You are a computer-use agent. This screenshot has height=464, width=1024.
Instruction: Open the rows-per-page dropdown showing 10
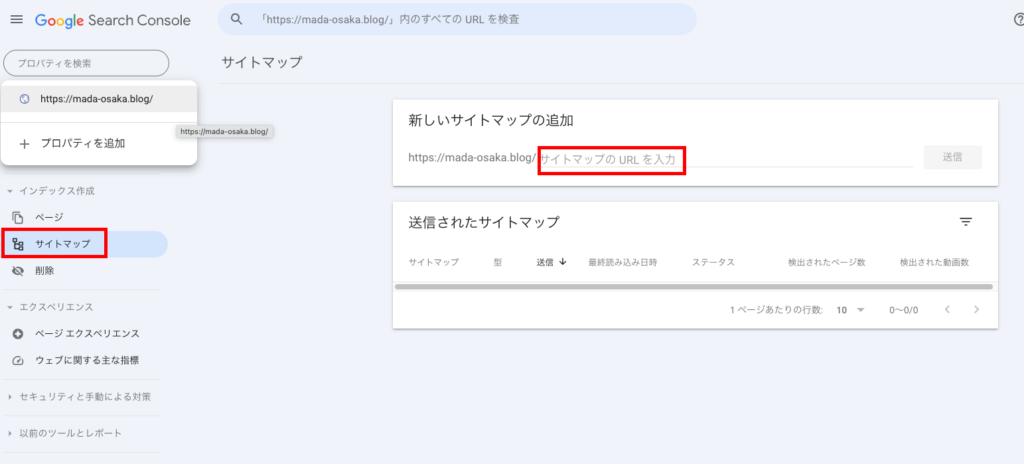tap(850, 310)
